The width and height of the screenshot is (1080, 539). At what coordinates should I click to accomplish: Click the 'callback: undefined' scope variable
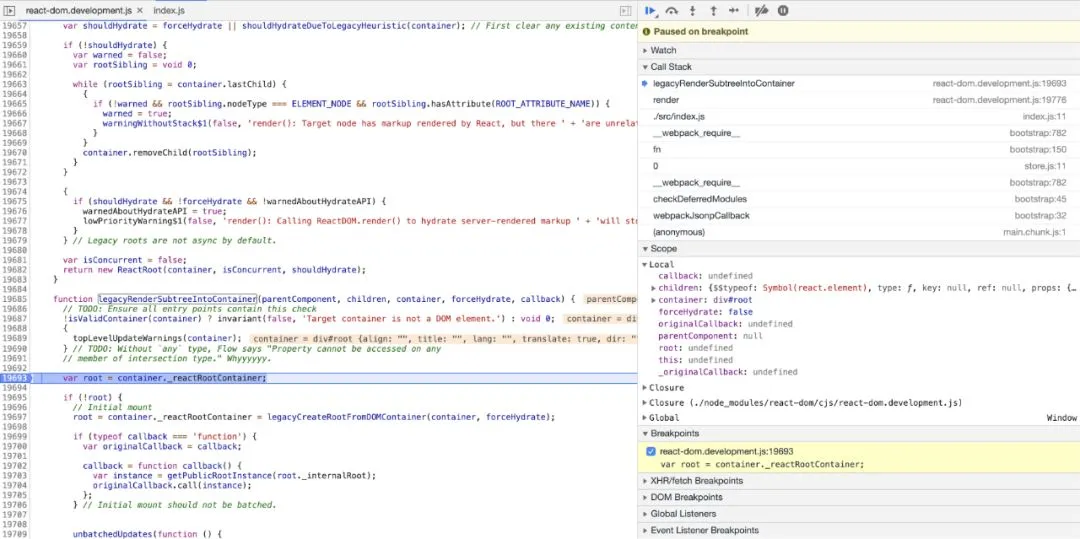pos(705,276)
